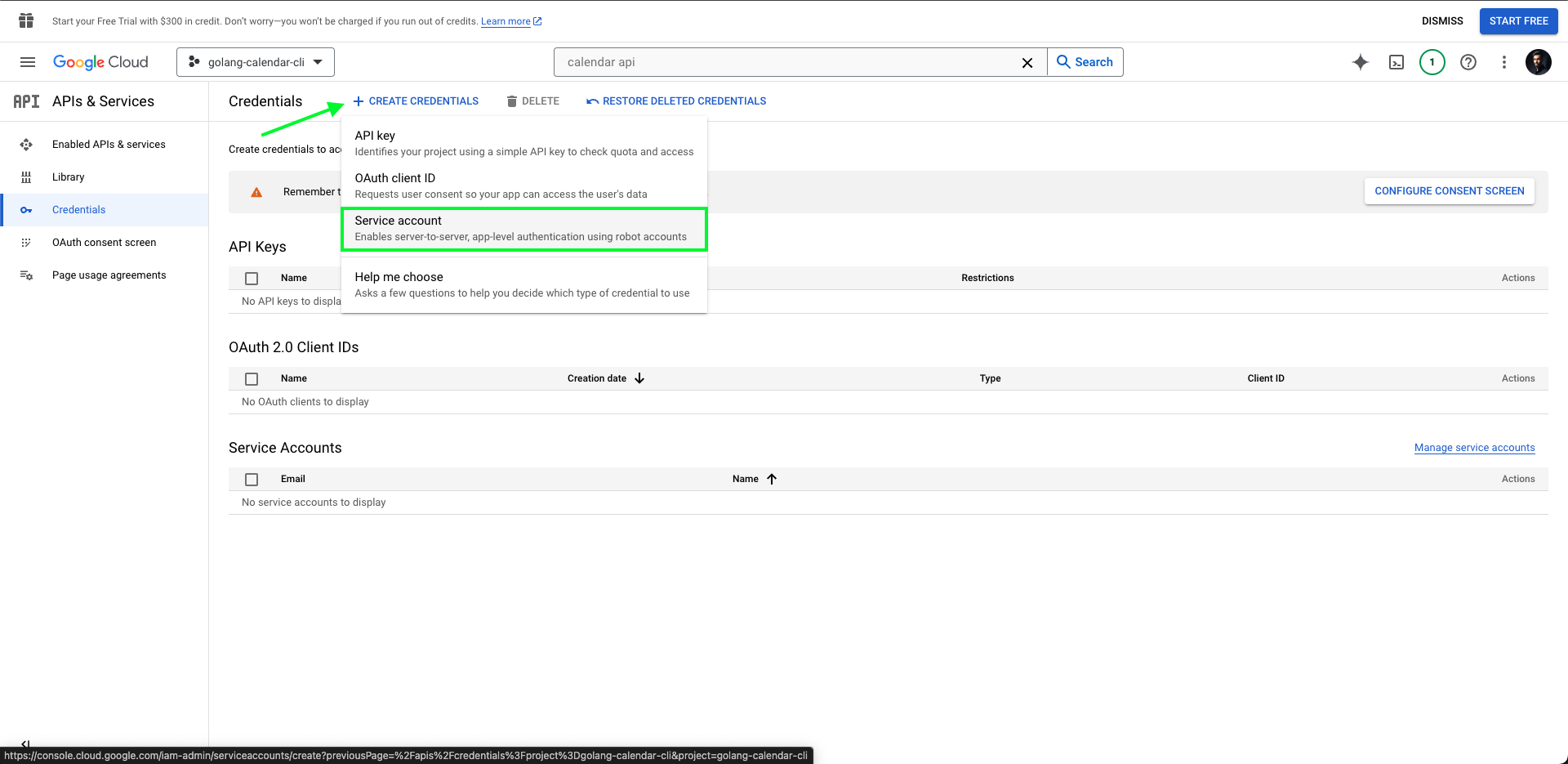Click the orange warning triangle icon
Screen dimensions: 1568x764
click(256, 192)
